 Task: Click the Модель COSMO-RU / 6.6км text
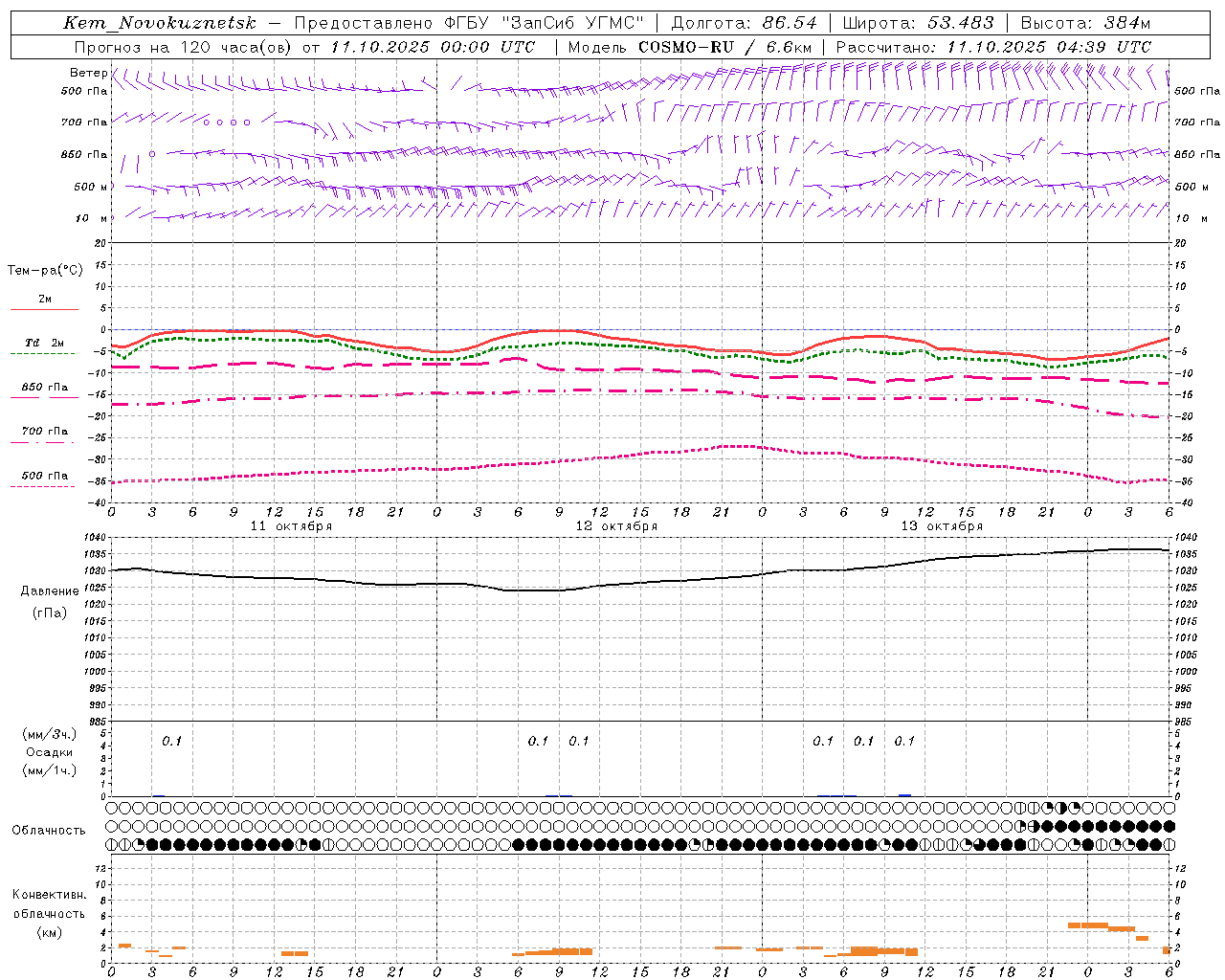[x=690, y=47]
